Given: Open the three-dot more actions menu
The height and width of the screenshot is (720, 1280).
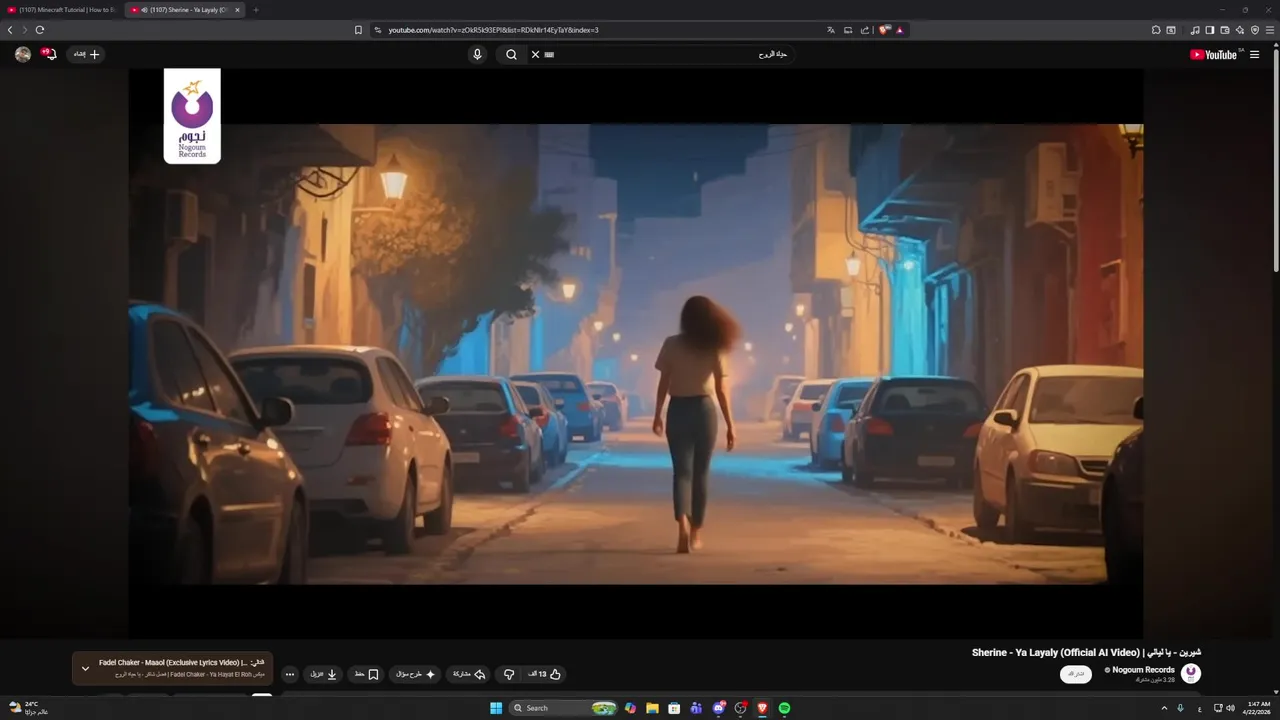Looking at the screenshot, I should (290, 674).
